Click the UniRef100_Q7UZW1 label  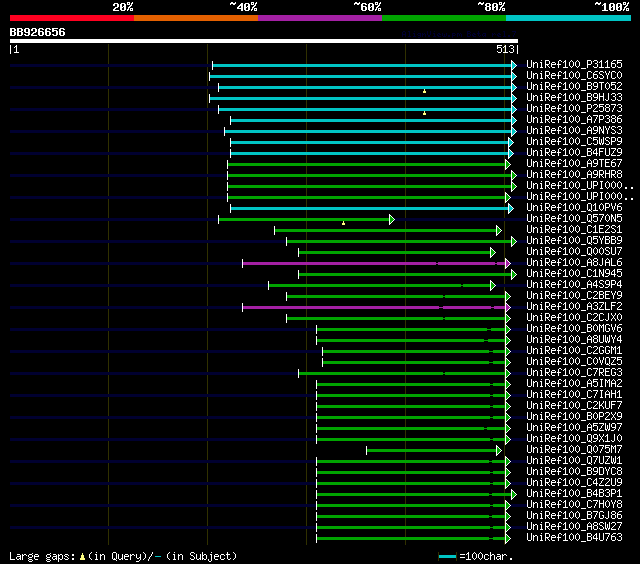point(574,461)
